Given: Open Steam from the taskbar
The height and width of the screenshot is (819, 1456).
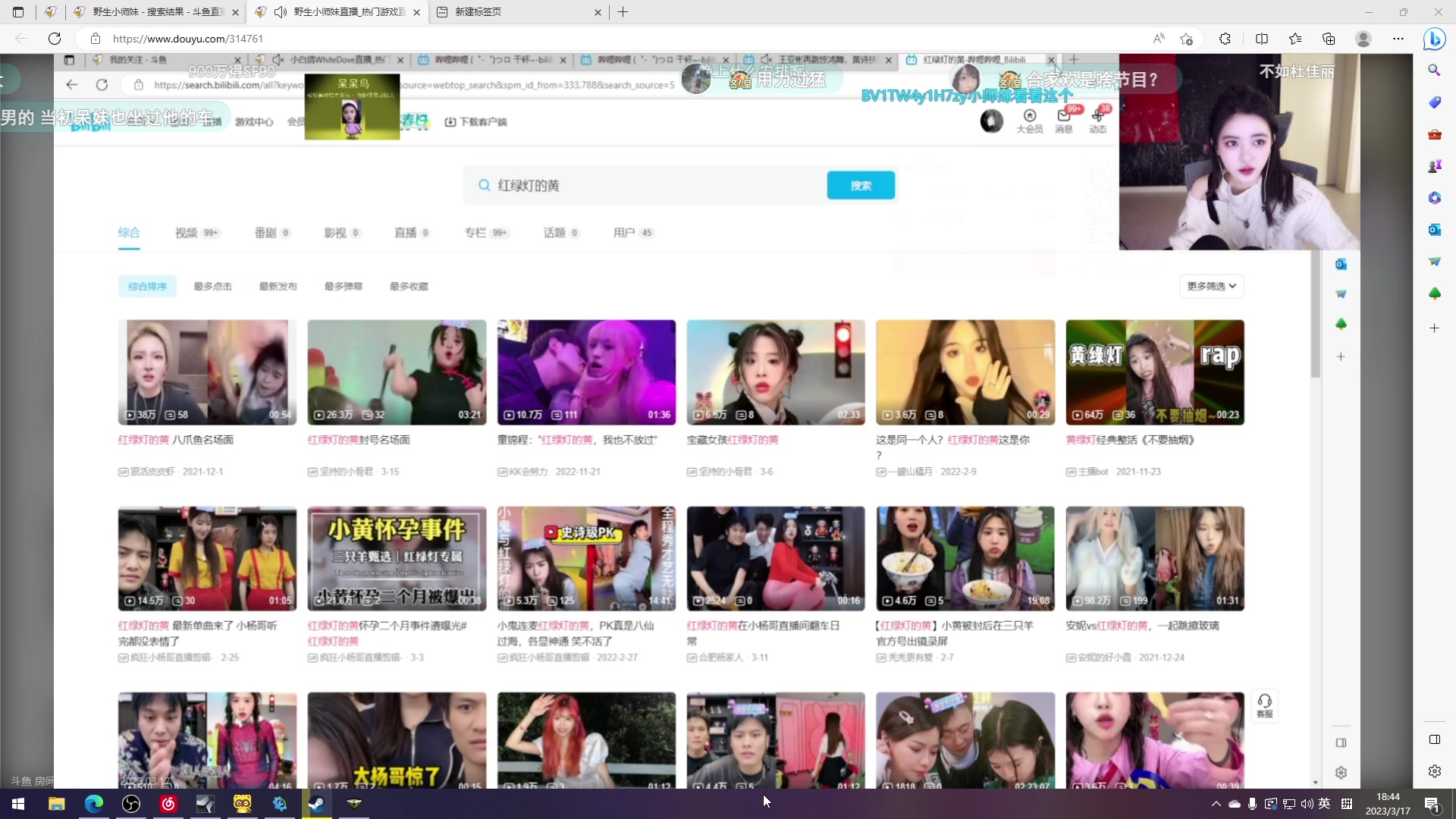Looking at the screenshot, I should (317, 804).
